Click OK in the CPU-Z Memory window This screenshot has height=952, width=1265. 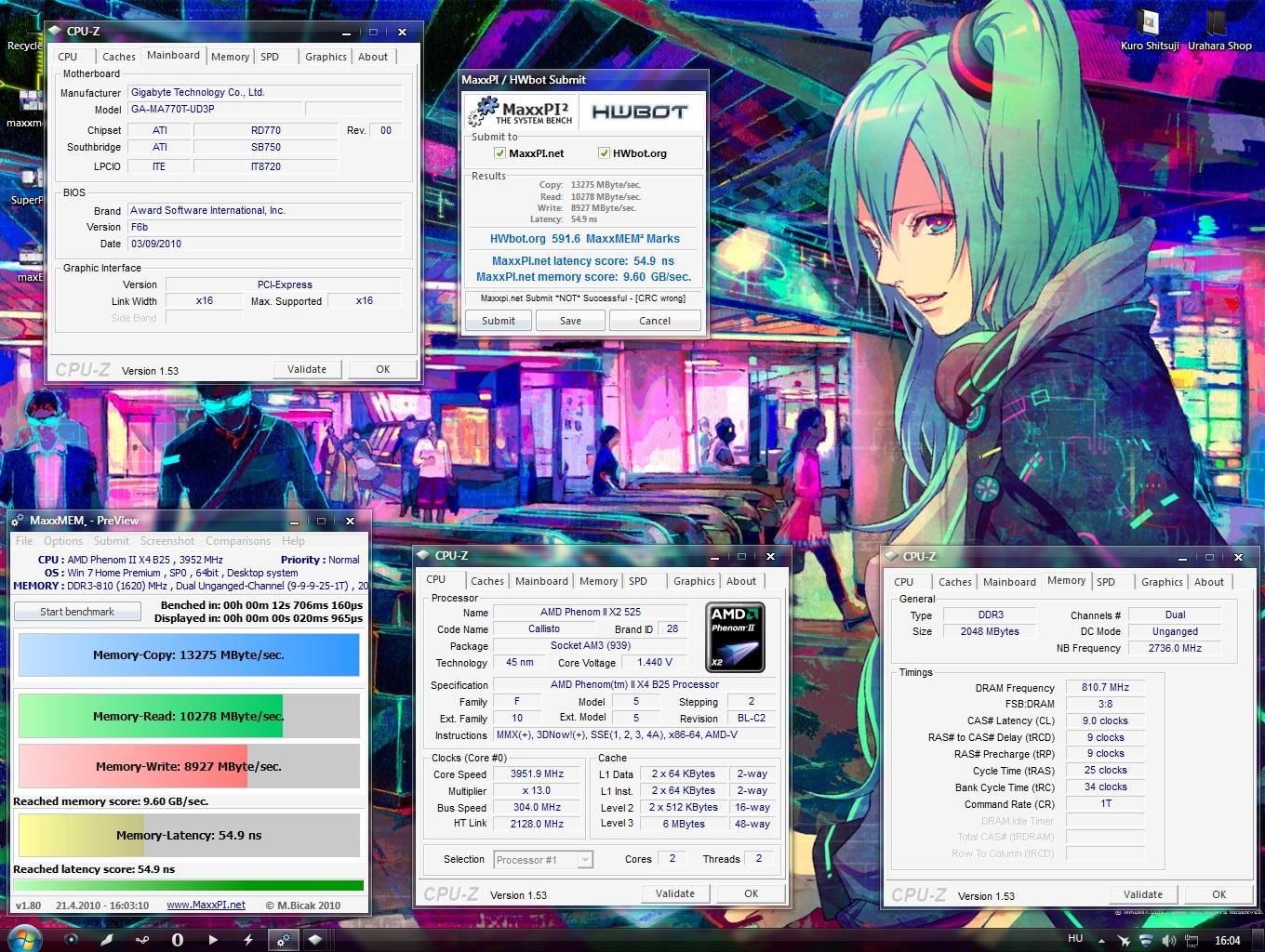(x=1218, y=894)
